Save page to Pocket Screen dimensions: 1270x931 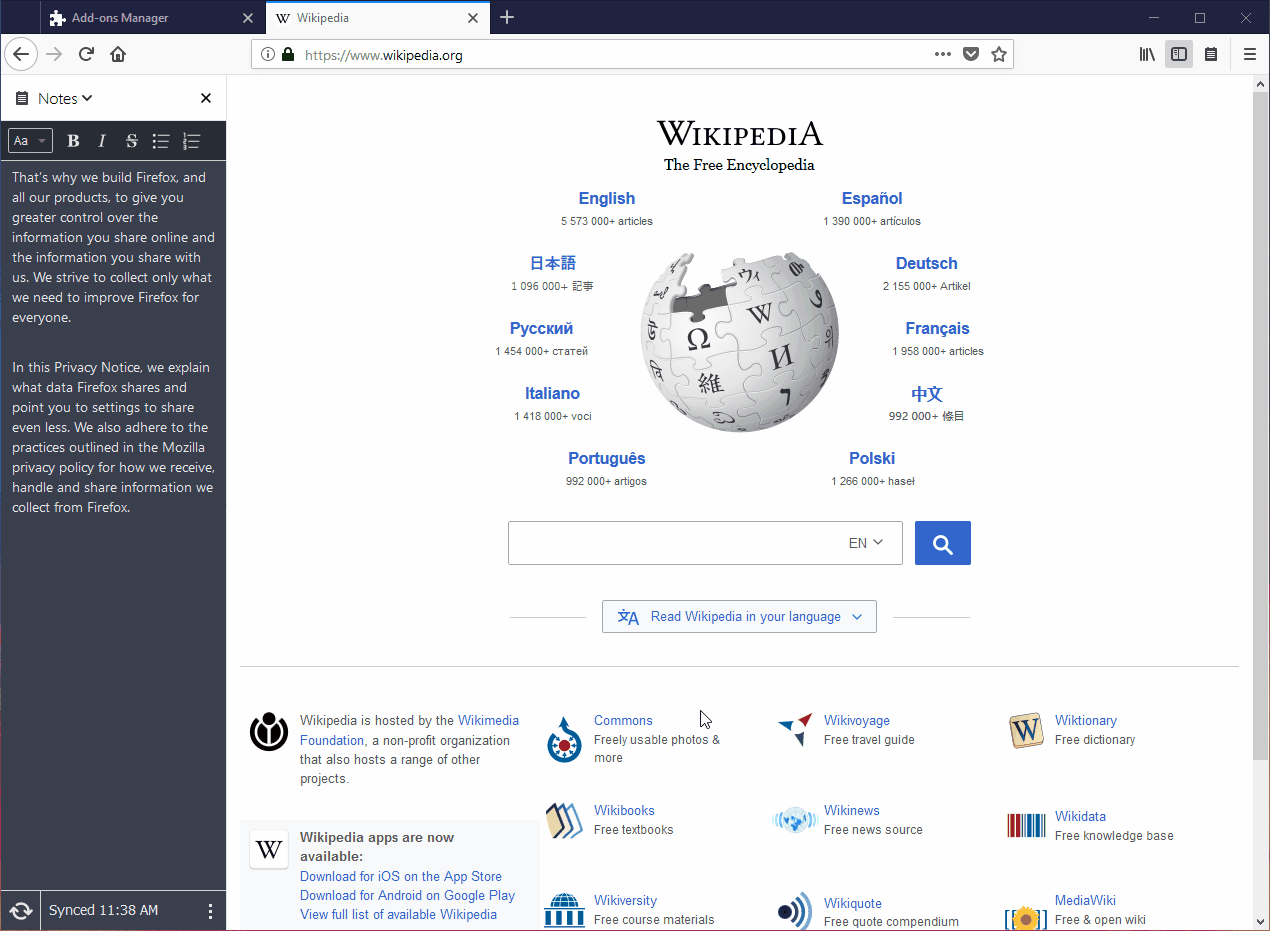(x=970, y=54)
